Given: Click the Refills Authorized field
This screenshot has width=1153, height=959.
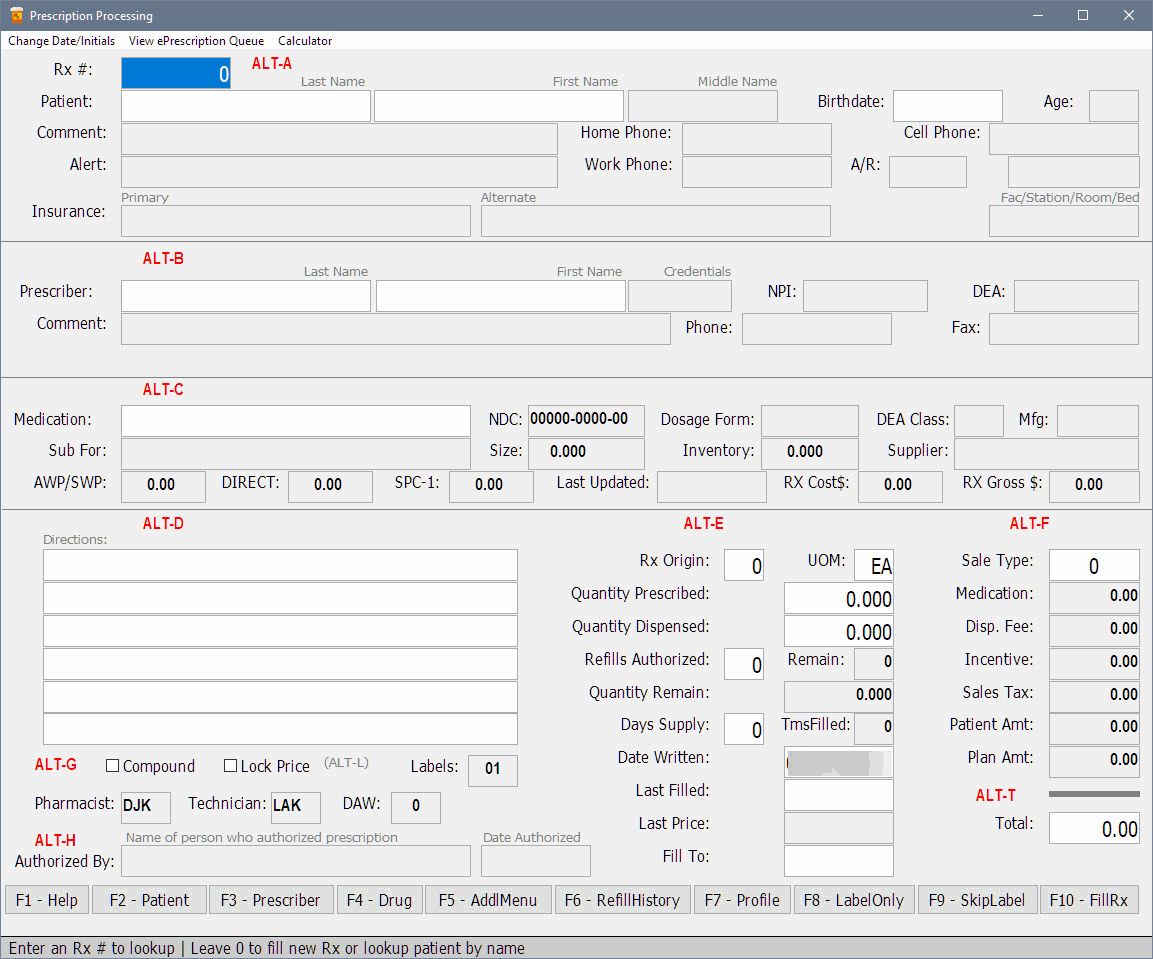Looking at the screenshot, I should [744, 664].
